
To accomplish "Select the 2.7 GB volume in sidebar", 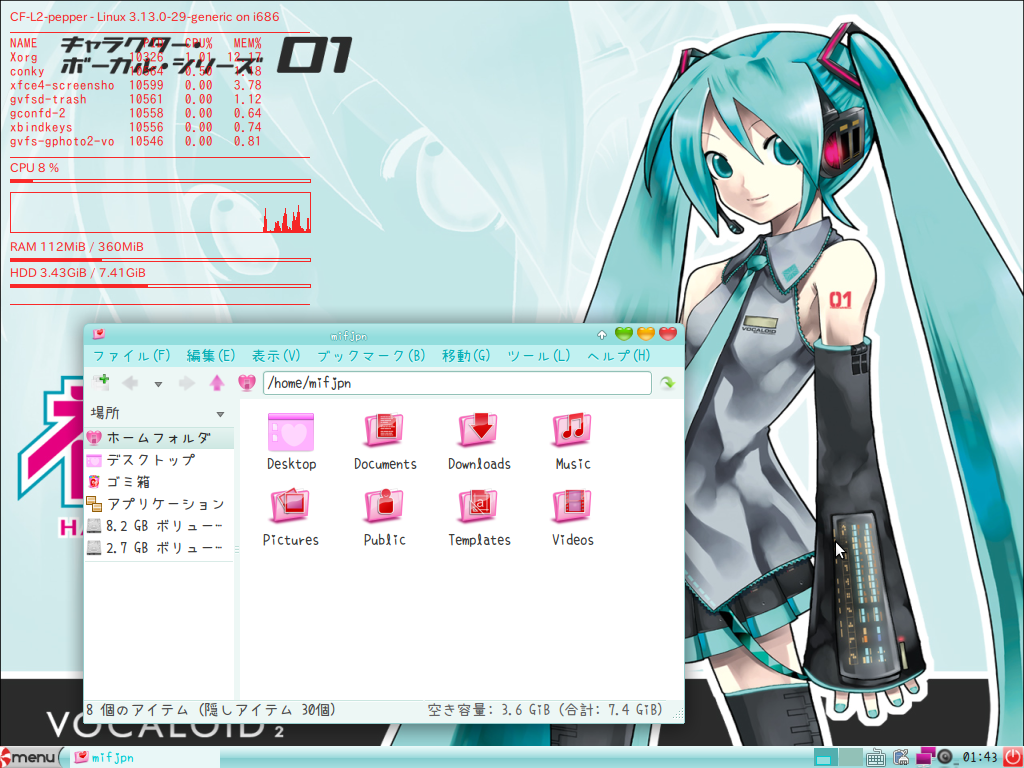I will click(x=159, y=548).
